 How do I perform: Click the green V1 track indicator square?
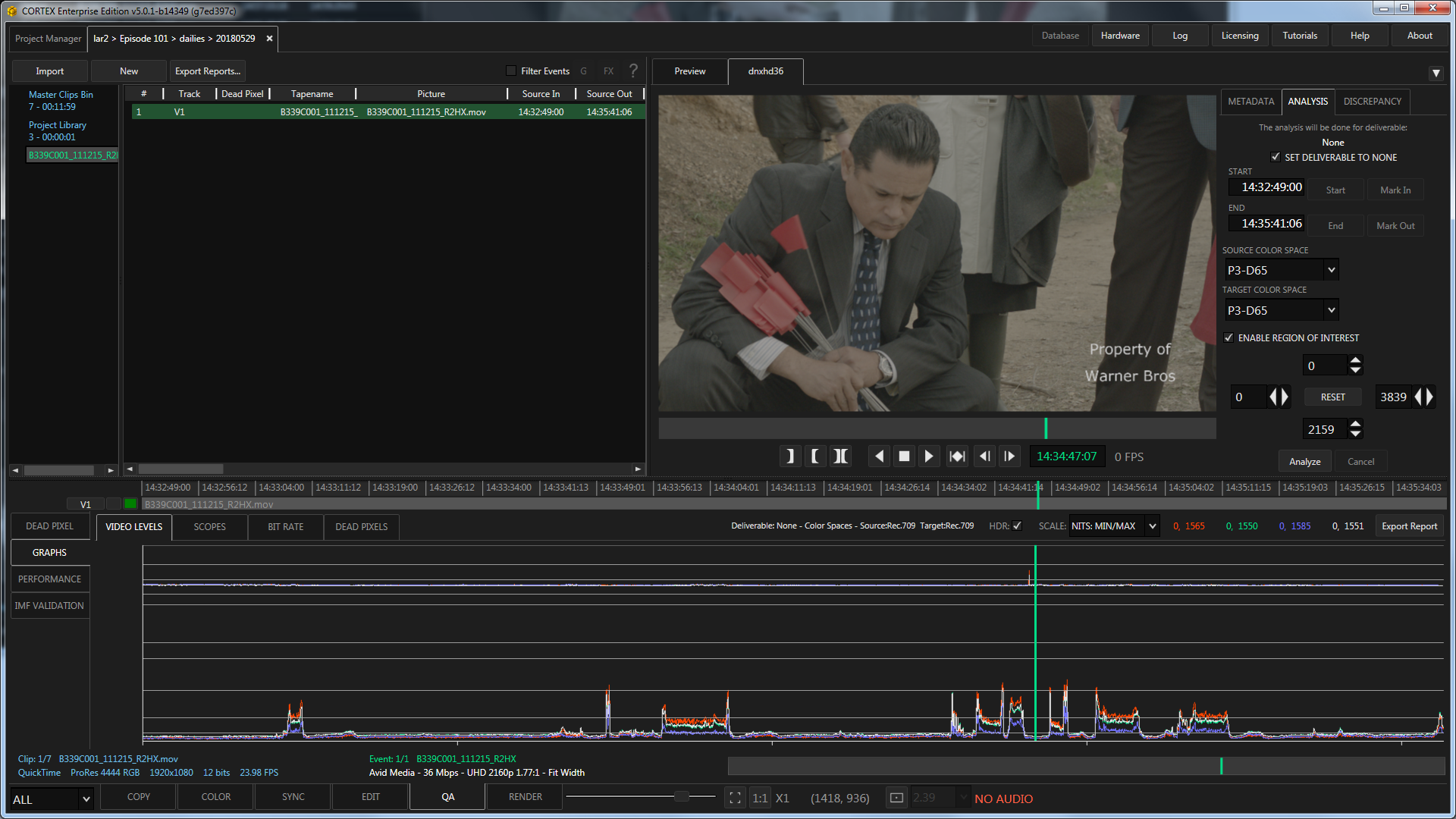pyautogui.click(x=130, y=504)
